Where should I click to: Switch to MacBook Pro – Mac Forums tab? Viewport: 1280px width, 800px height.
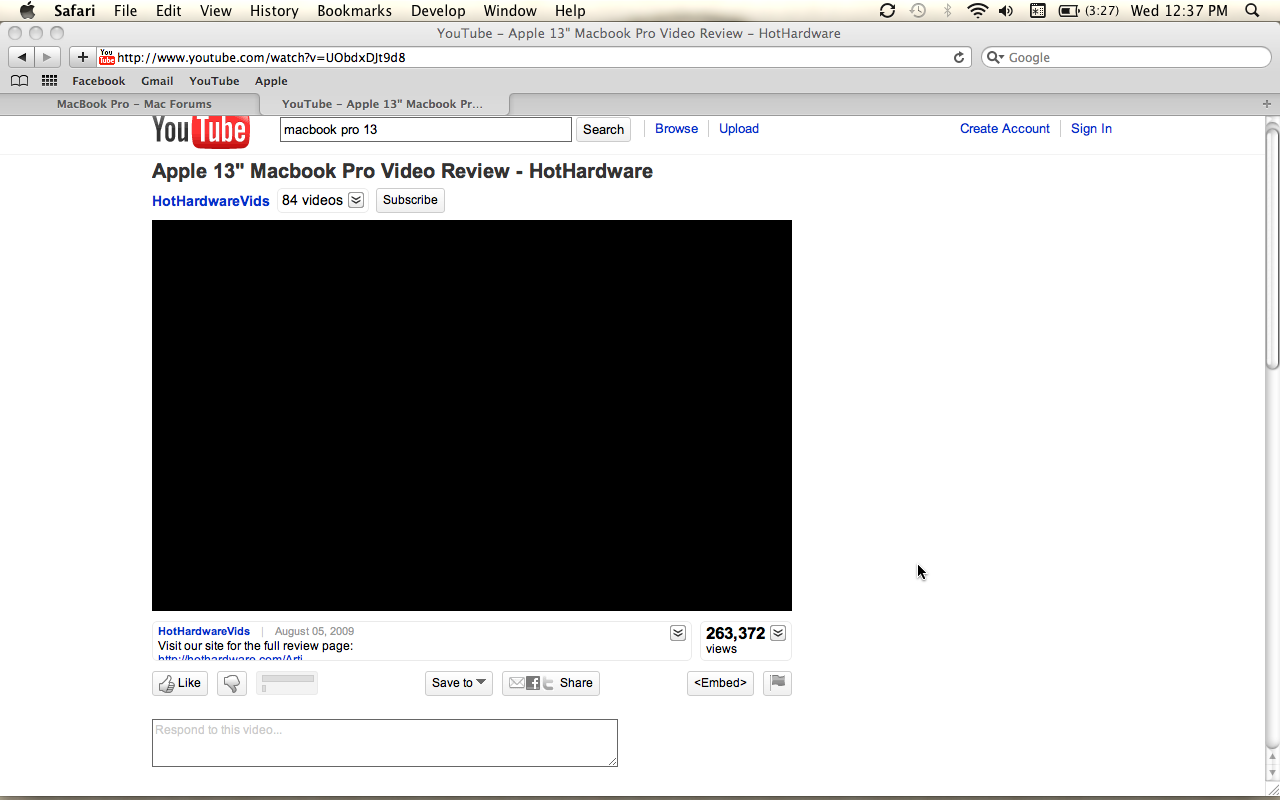click(x=134, y=104)
